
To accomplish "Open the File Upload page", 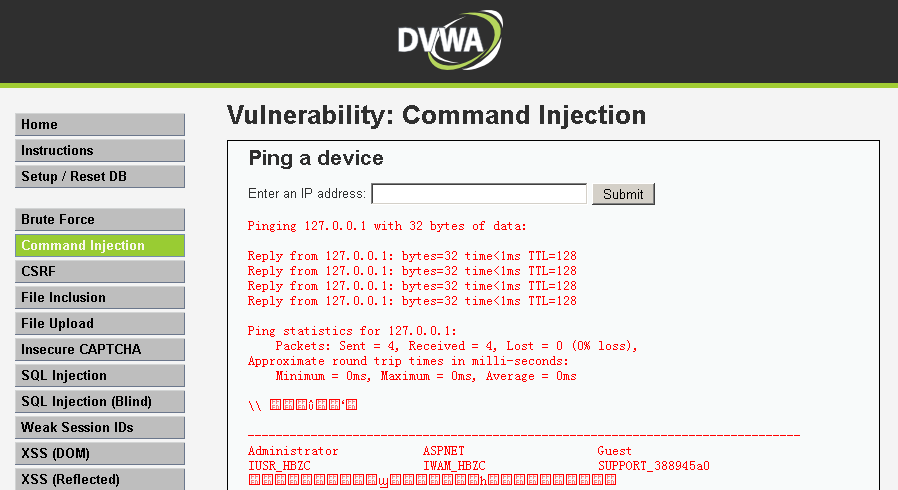I will pos(100,324).
